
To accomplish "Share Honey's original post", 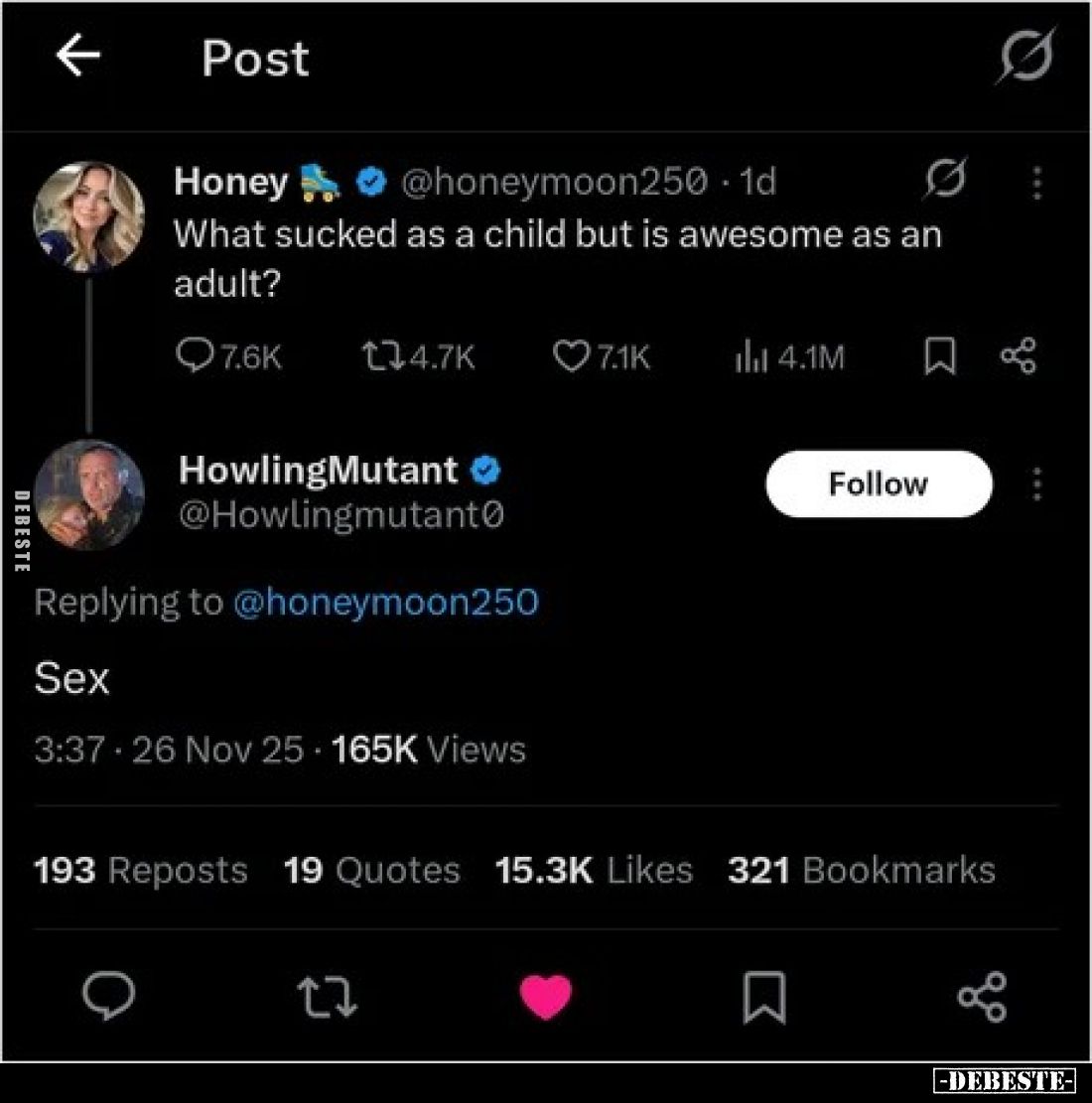I will pyautogui.click(x=1019, y=356).
